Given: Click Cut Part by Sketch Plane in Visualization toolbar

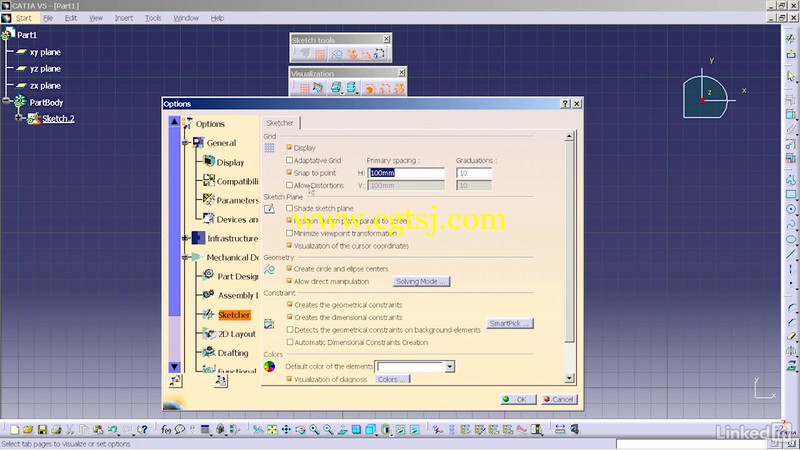Looking at the screenshot, I should [318, 88].
